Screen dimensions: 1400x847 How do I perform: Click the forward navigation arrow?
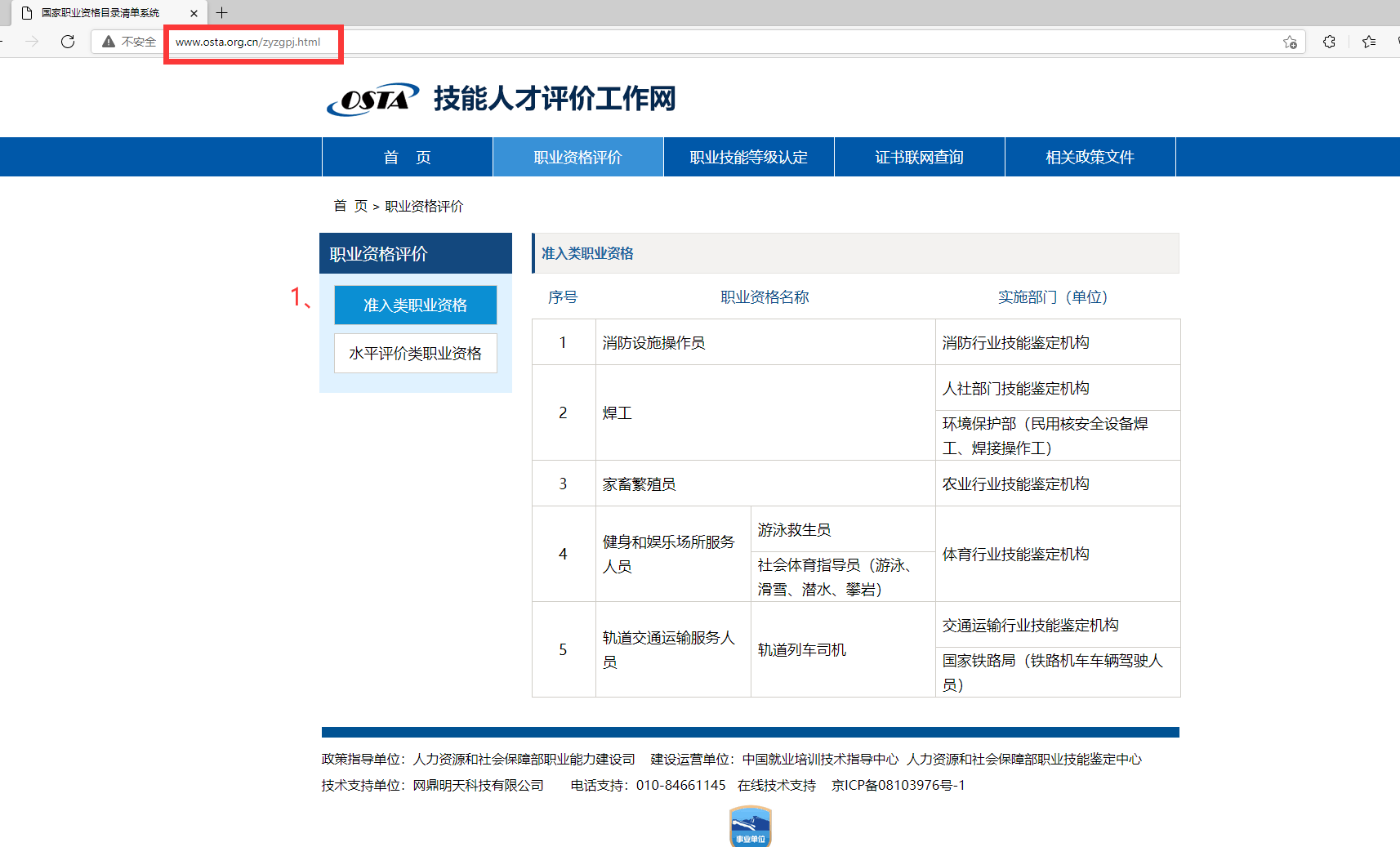tap(32, 42)
